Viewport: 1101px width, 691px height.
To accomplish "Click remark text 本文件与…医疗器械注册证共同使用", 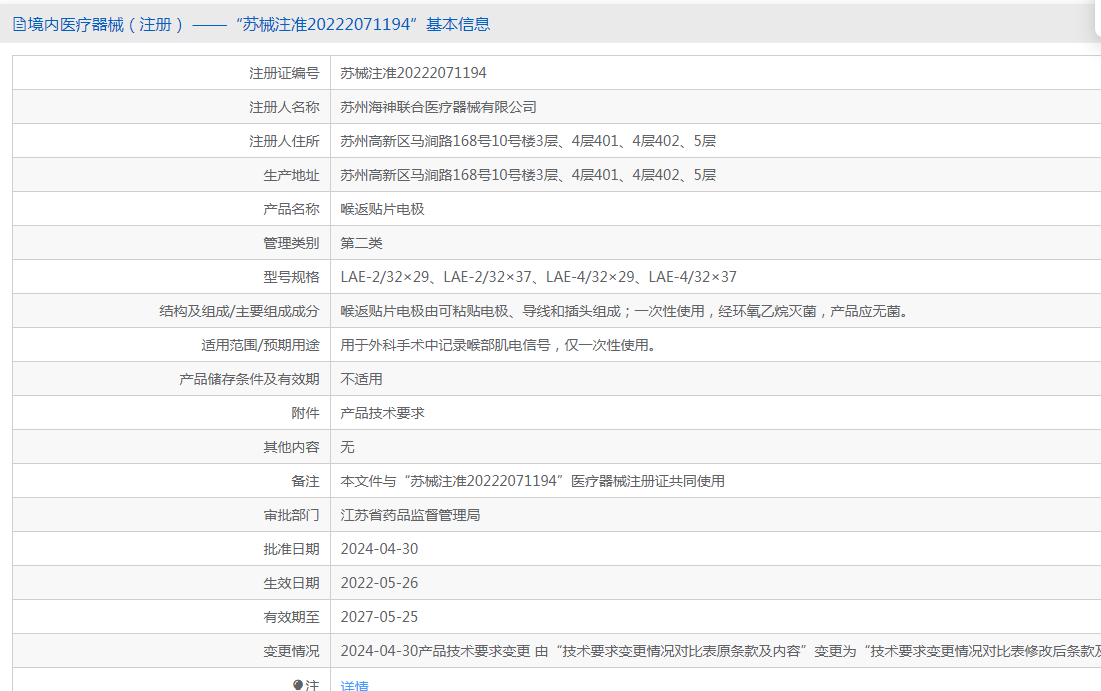I will point(532,481).
